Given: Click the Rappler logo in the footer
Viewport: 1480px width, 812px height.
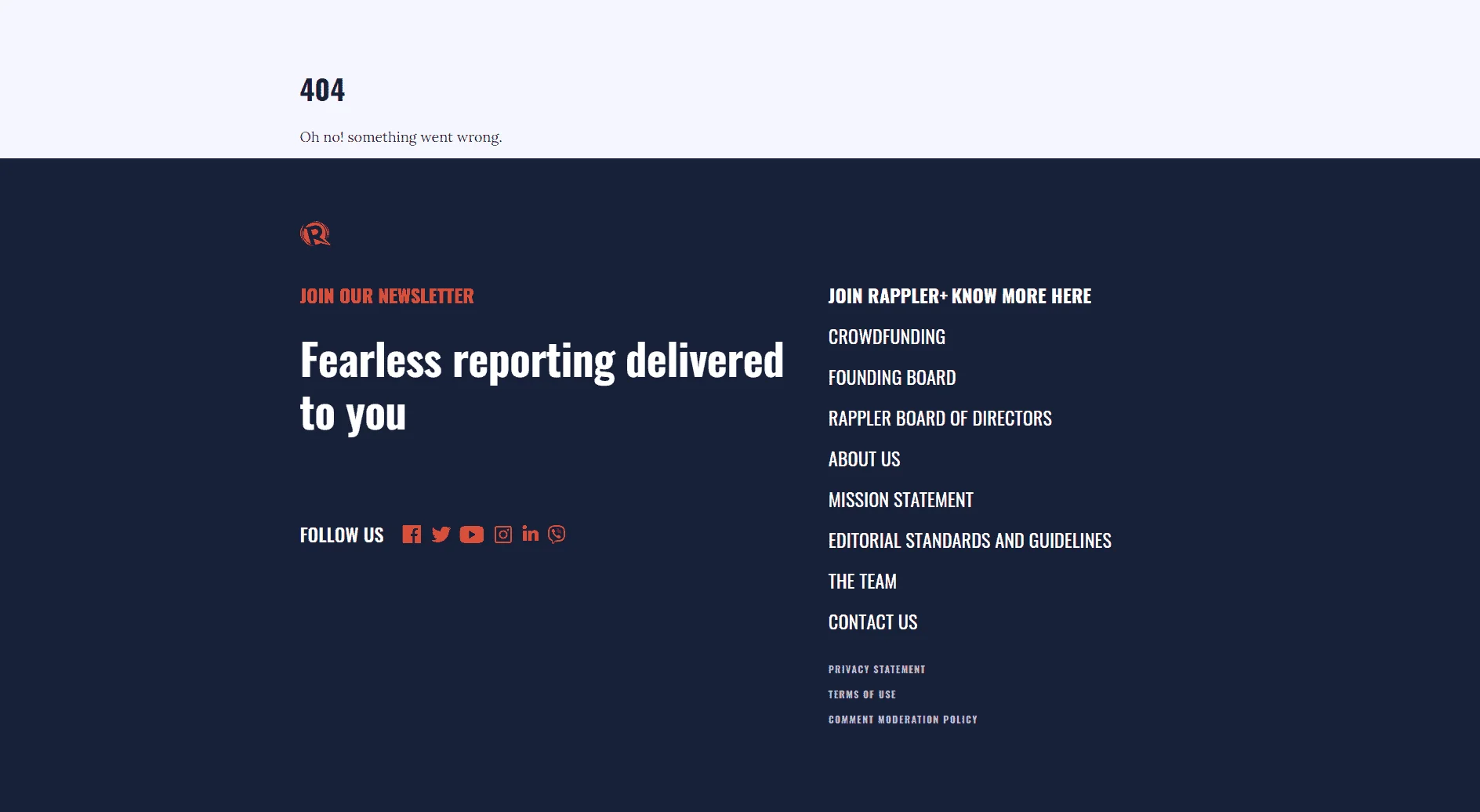Looking at the screenshot, I should click(x=315, y=234).
